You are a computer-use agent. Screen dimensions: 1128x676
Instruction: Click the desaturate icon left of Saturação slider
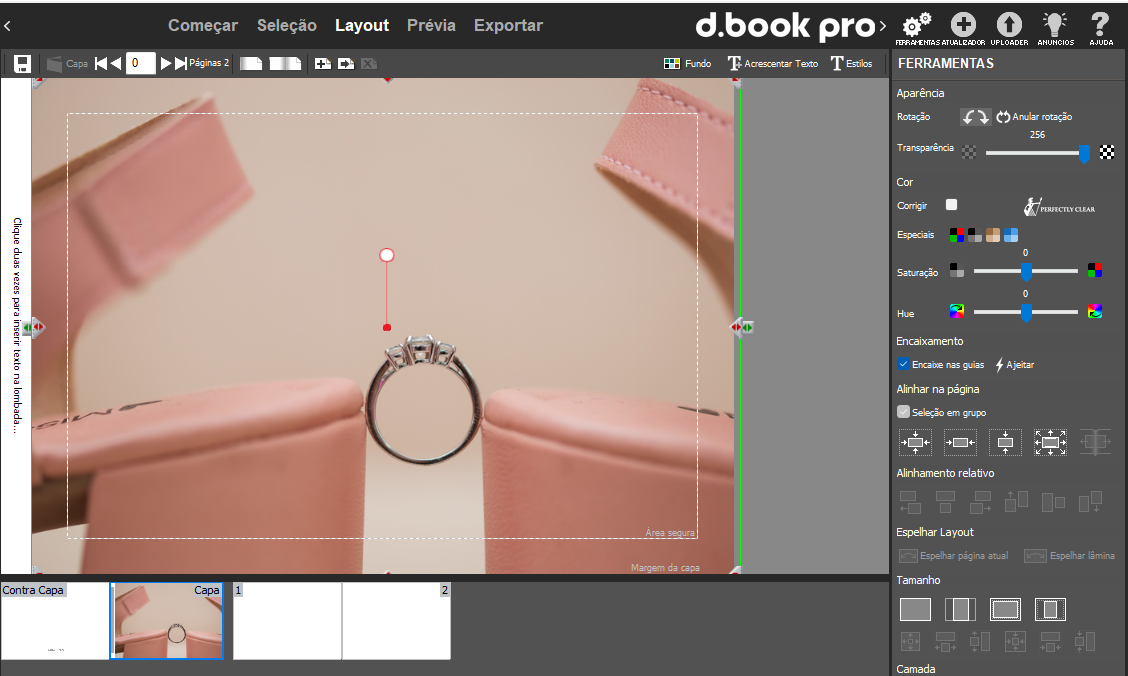[957, 270]
